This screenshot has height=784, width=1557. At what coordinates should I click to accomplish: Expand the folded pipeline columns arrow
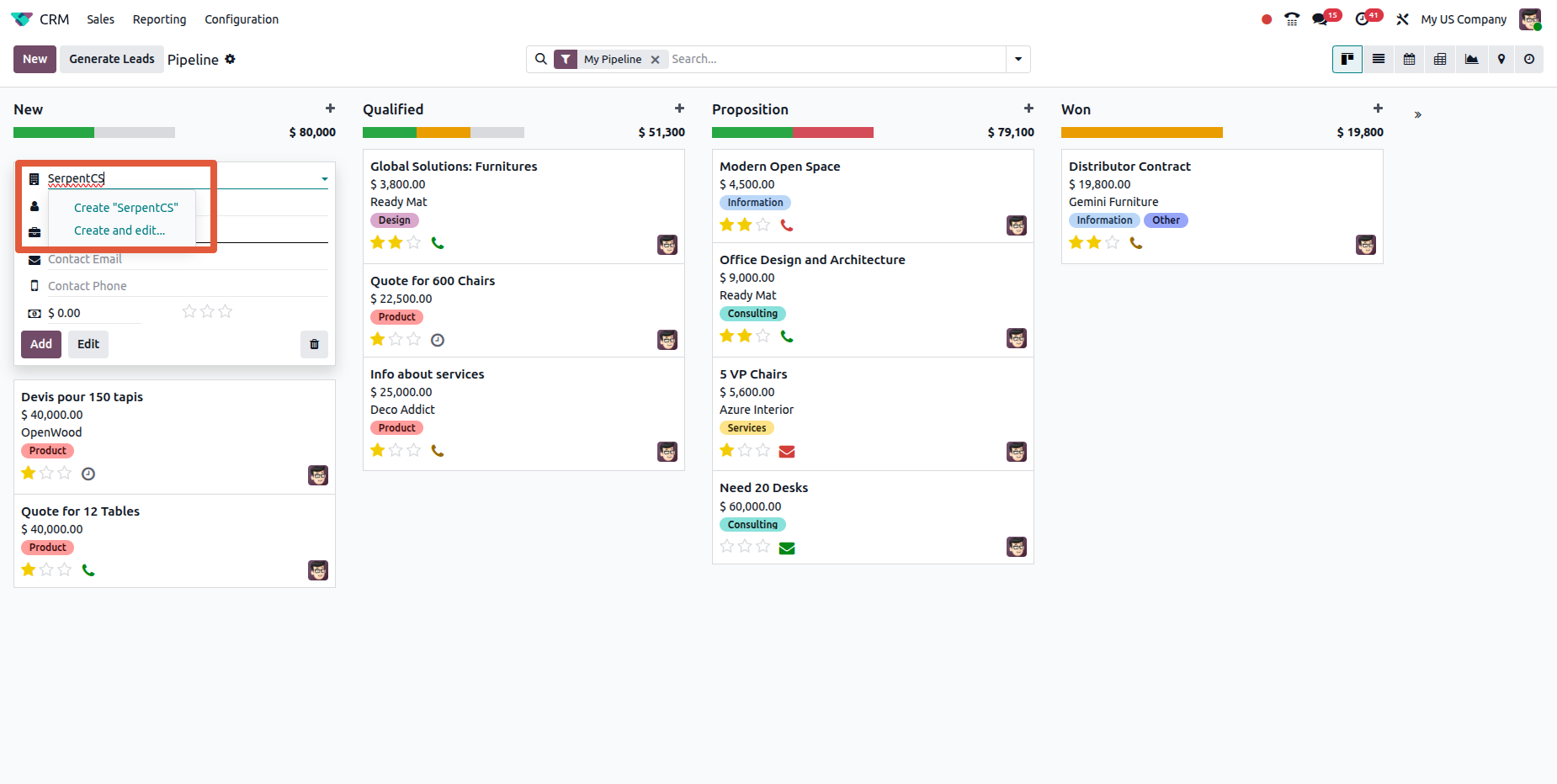pos(1417,114)
